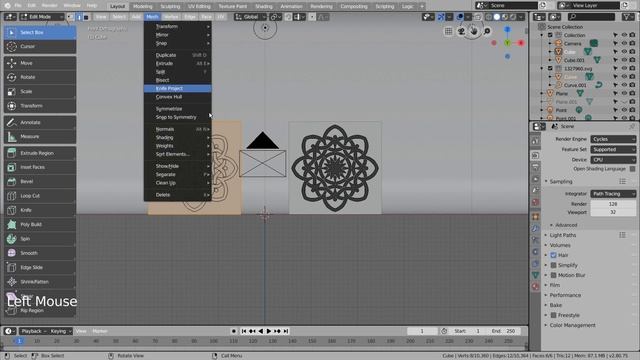Select the Extrude Region tool

click(40, 153)
